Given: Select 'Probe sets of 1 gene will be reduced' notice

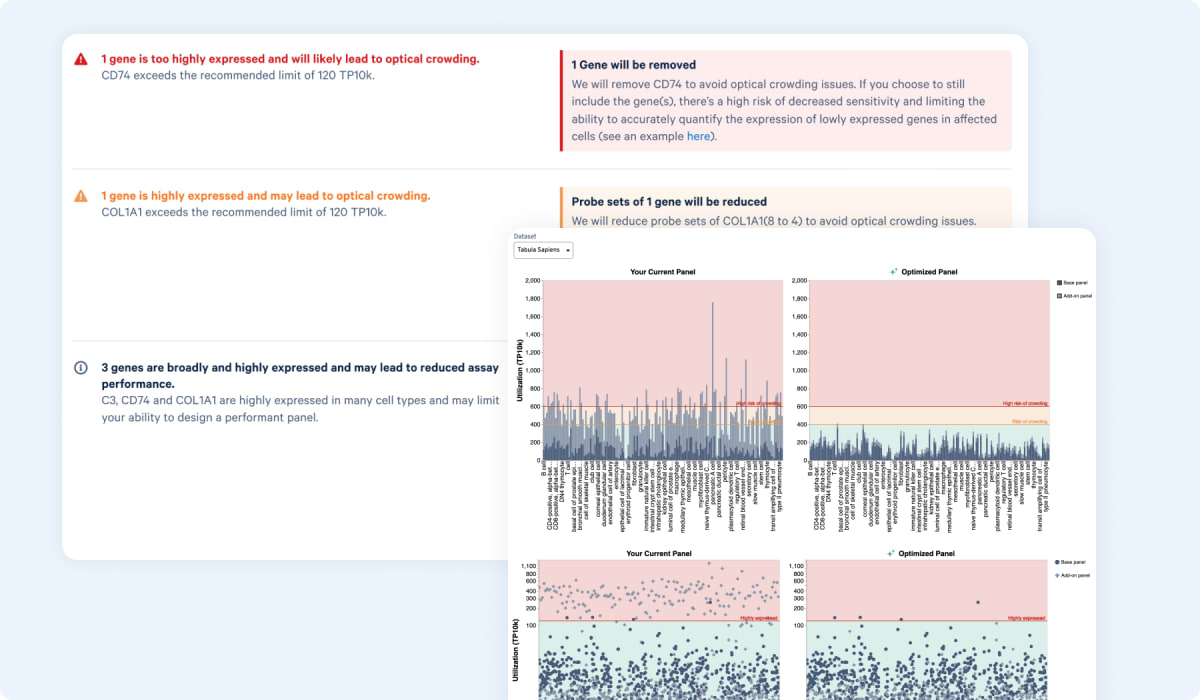Looking at the screenshot, I should [669, 201].
